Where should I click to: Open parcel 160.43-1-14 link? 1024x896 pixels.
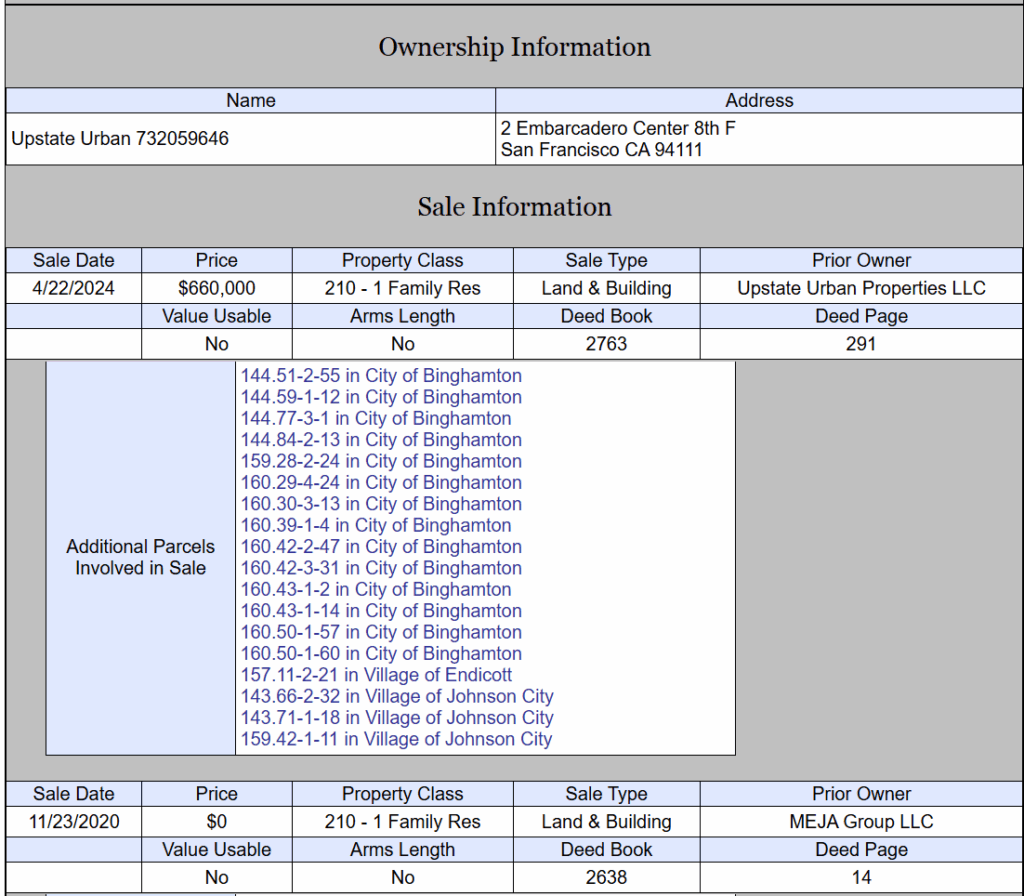click(381, 611)
